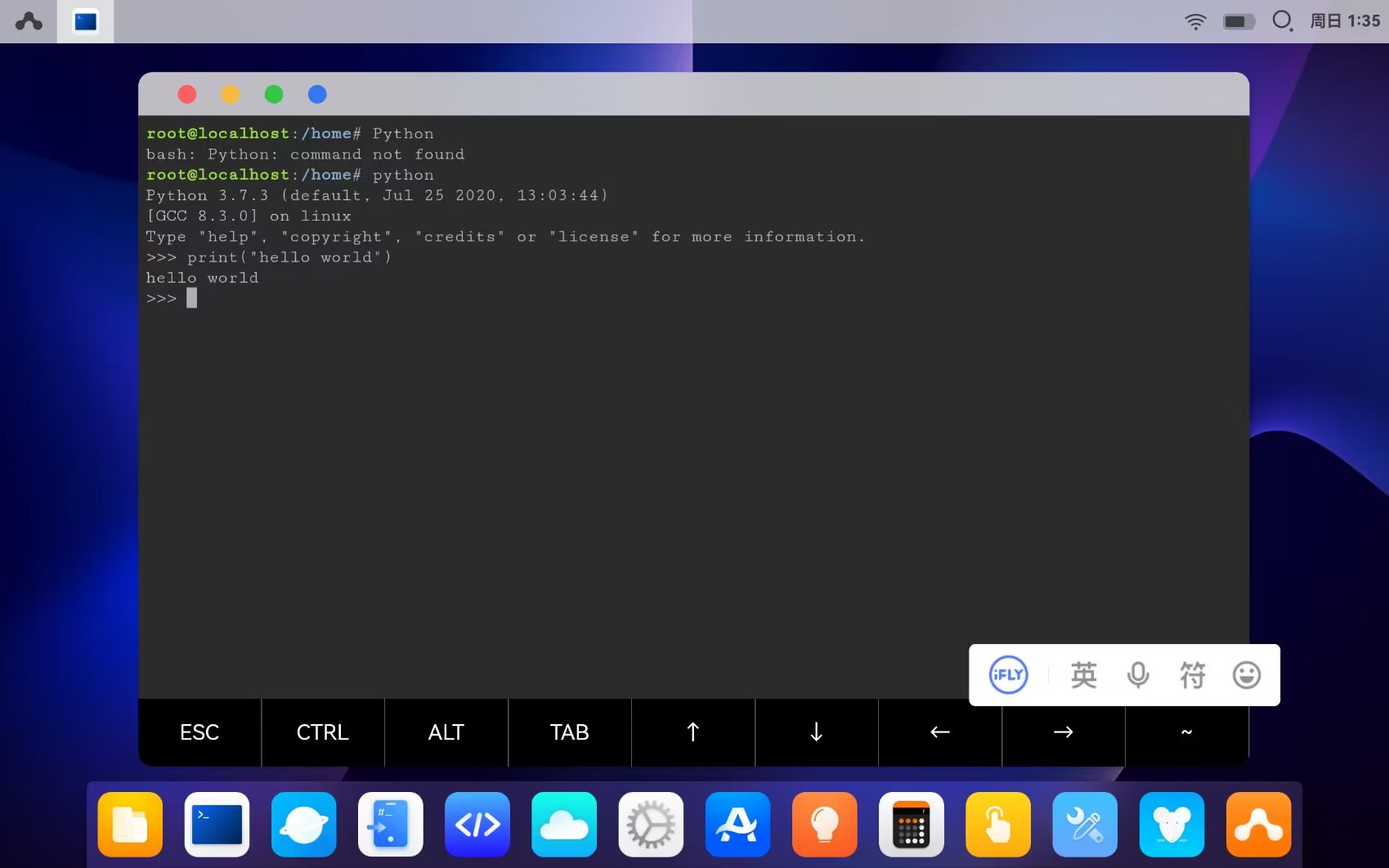Start voice input with microphone icon
Screen dimensions: 1389x868
[1138, 675]
